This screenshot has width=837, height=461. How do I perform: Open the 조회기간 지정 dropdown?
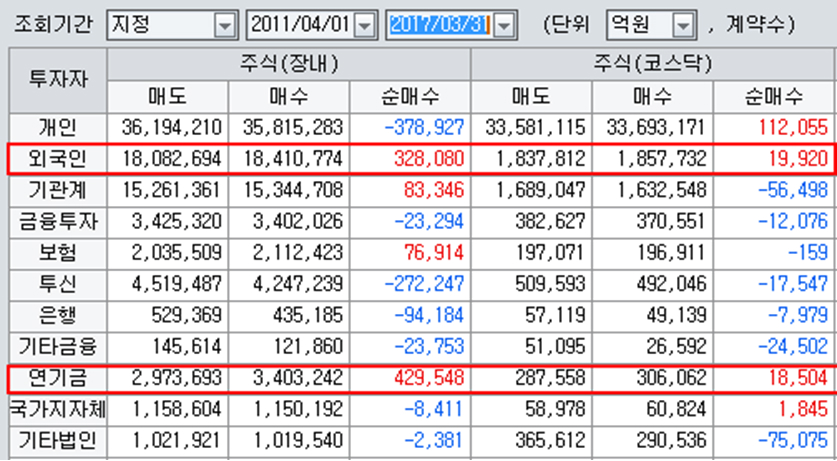226,25
